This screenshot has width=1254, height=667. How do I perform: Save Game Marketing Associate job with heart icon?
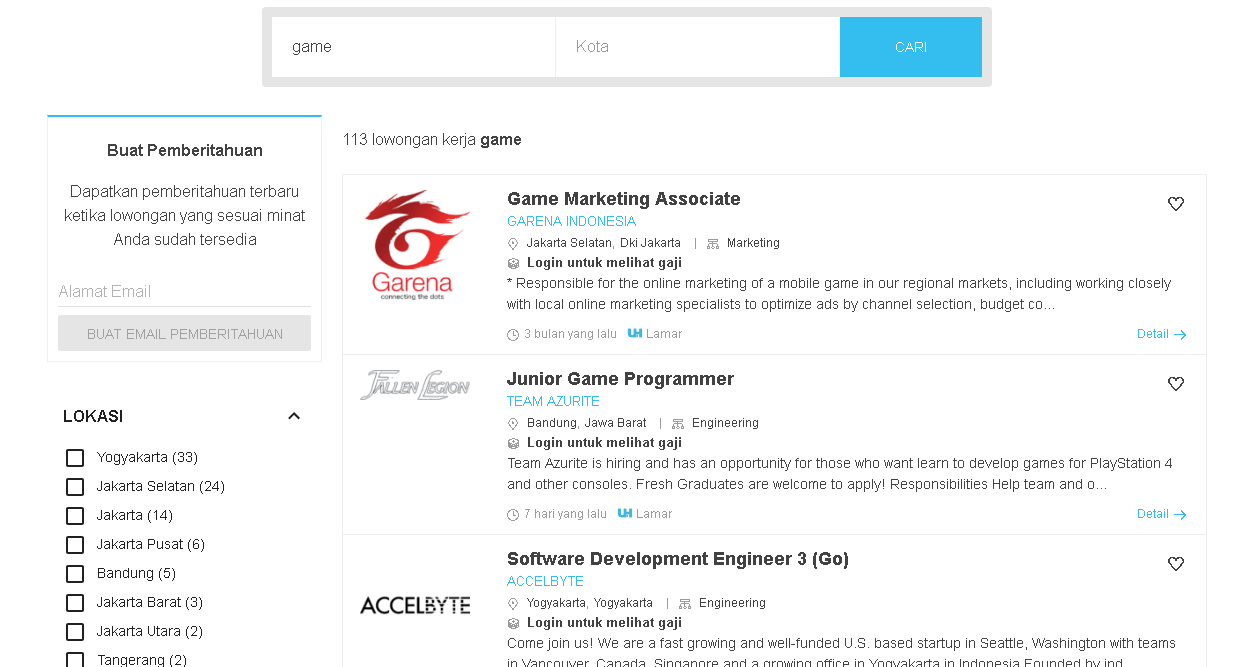1176,204
